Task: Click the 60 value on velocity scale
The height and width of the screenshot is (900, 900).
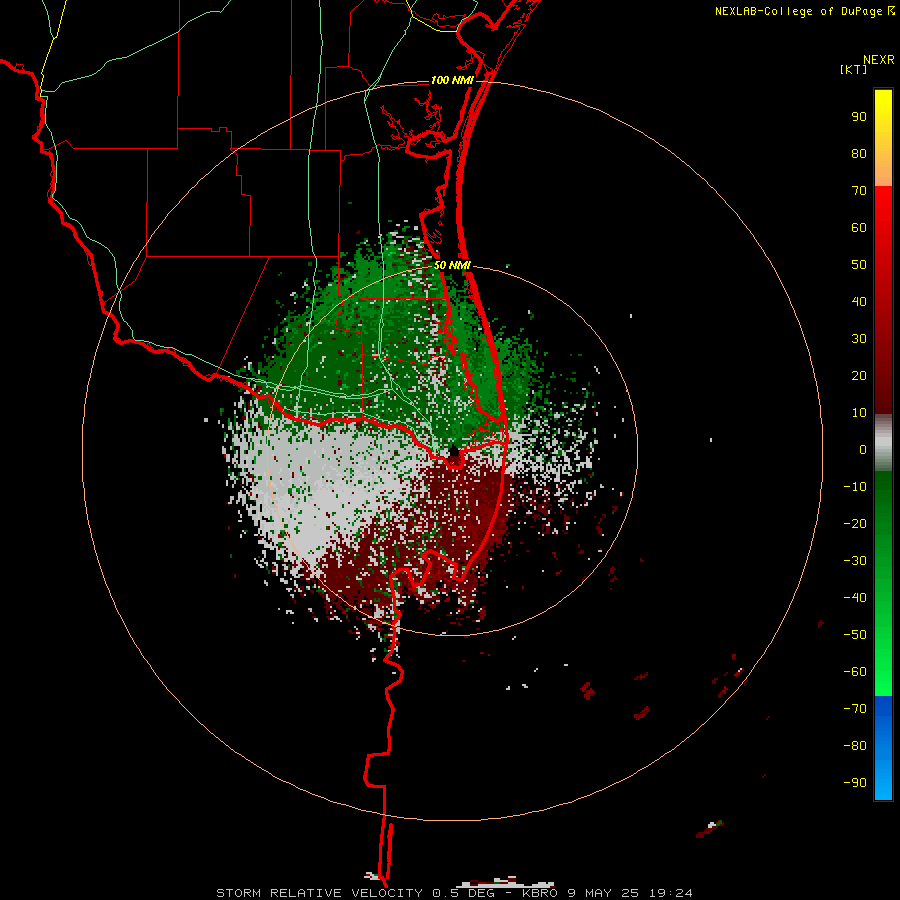Action: pyautogui.click(x=859, y=227)
